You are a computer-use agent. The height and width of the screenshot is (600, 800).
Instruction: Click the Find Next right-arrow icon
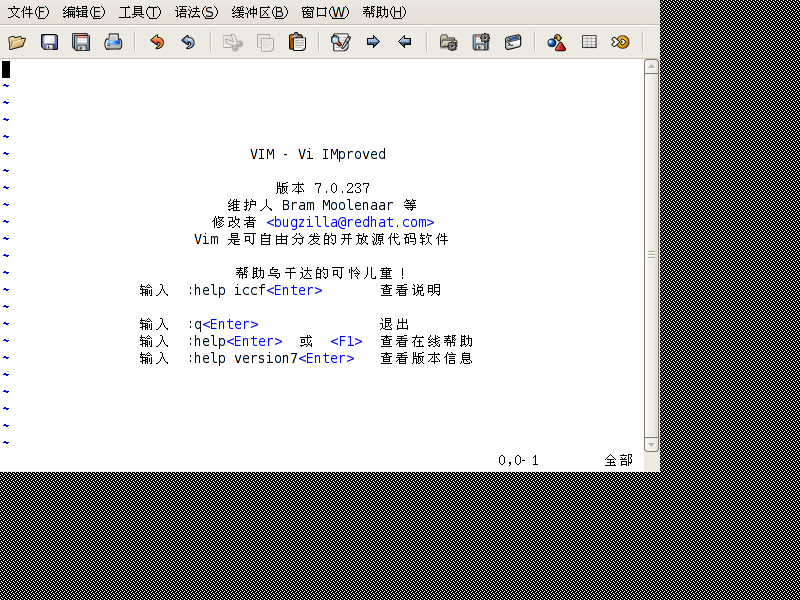pyautogui.click(x=373, y=42)
